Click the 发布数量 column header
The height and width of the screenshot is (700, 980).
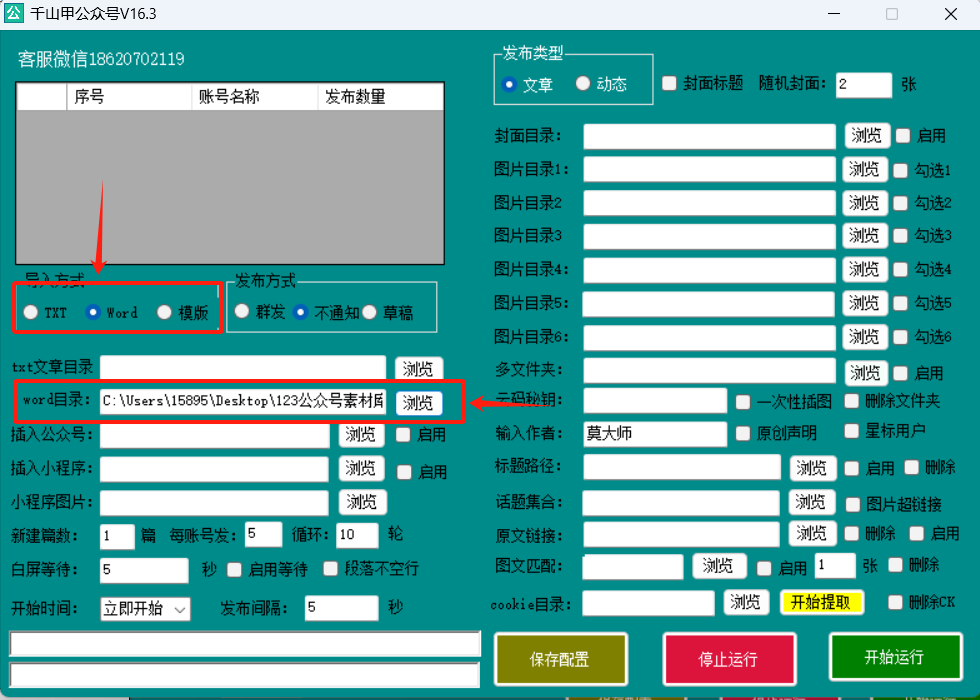[381, 97]
